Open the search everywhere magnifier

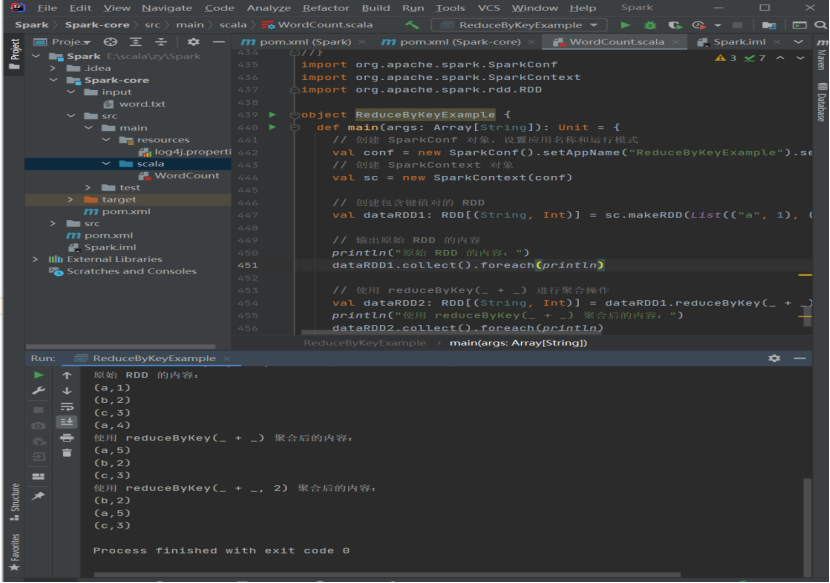820,25
